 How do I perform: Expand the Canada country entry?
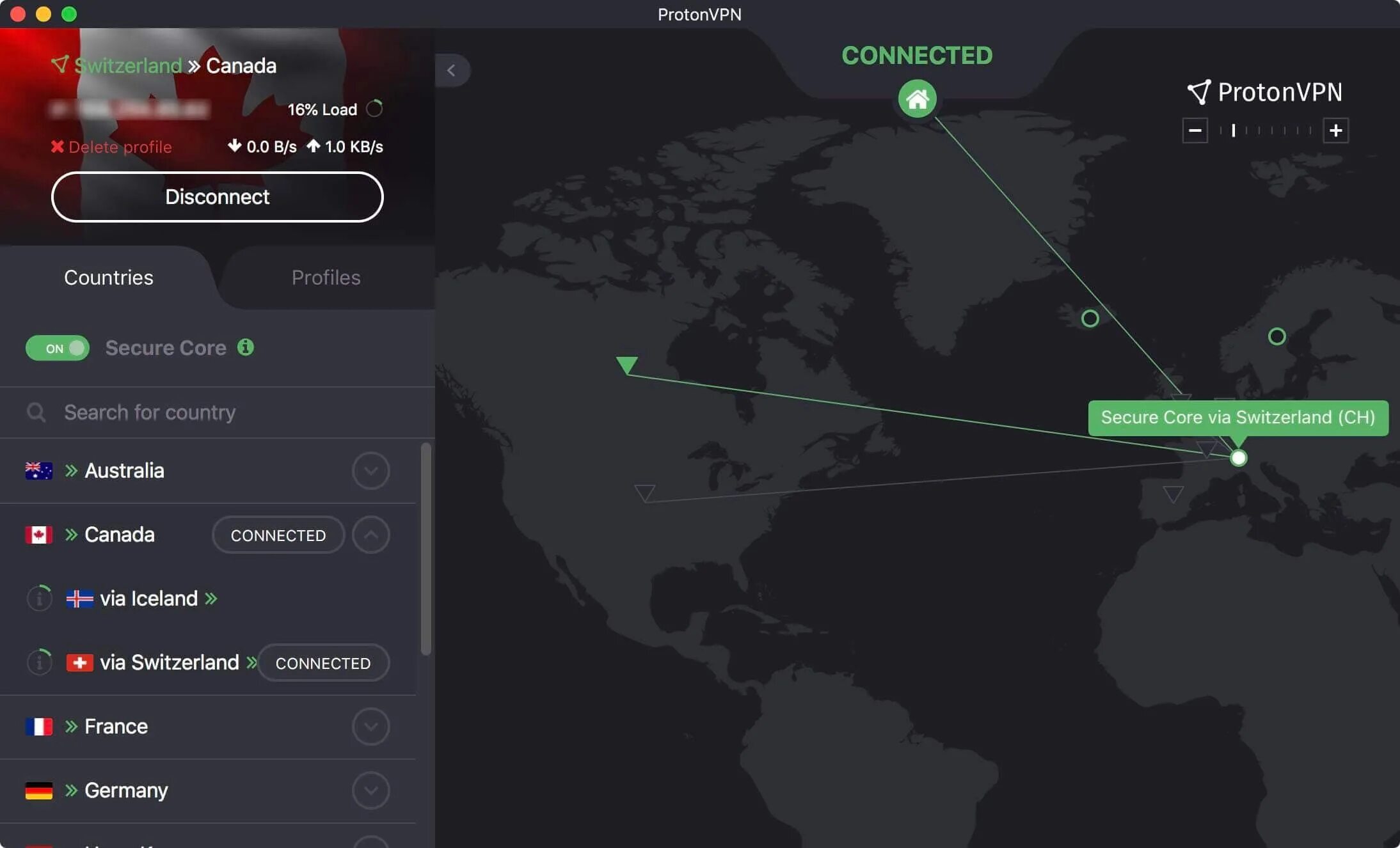point(370,534)
